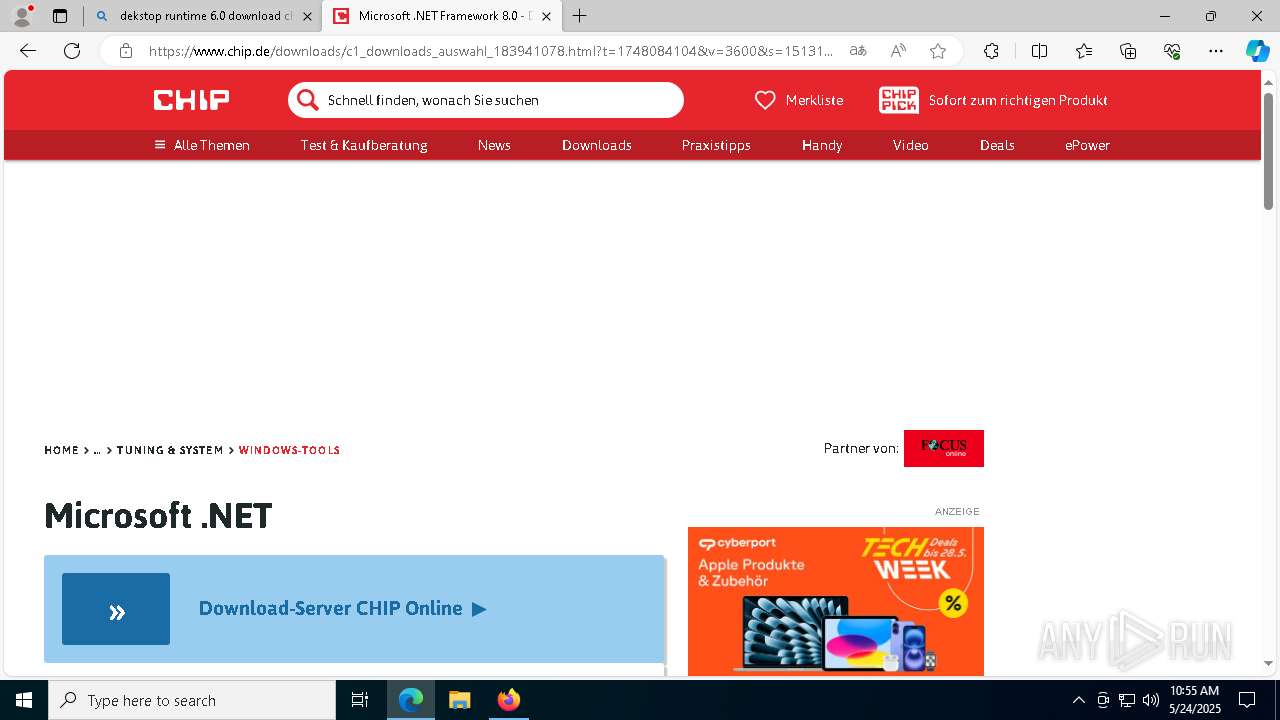This screenshot has width=1280, height=720.
Task: Click the Edge profile avatar icon
Action: (22, 16)
